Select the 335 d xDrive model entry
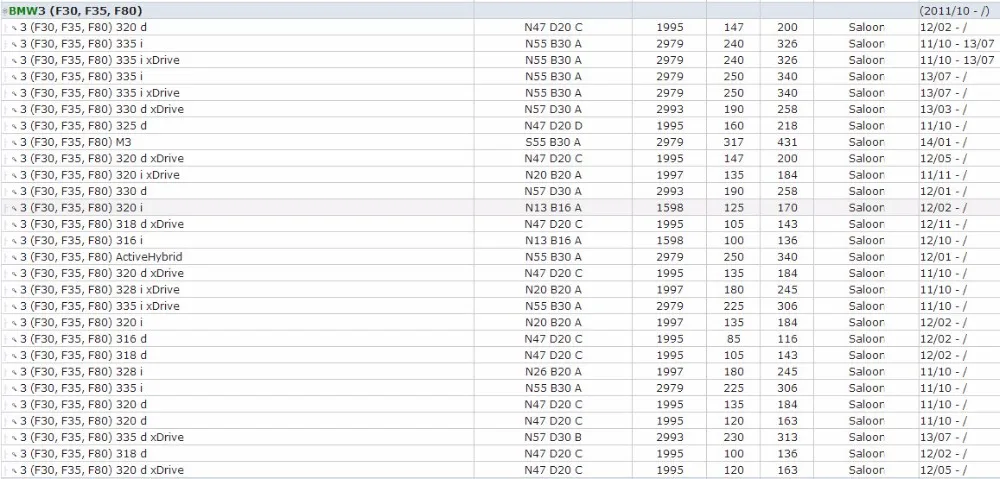The width and height of the screenshot is (1000, 479). (x=102, y=438)
